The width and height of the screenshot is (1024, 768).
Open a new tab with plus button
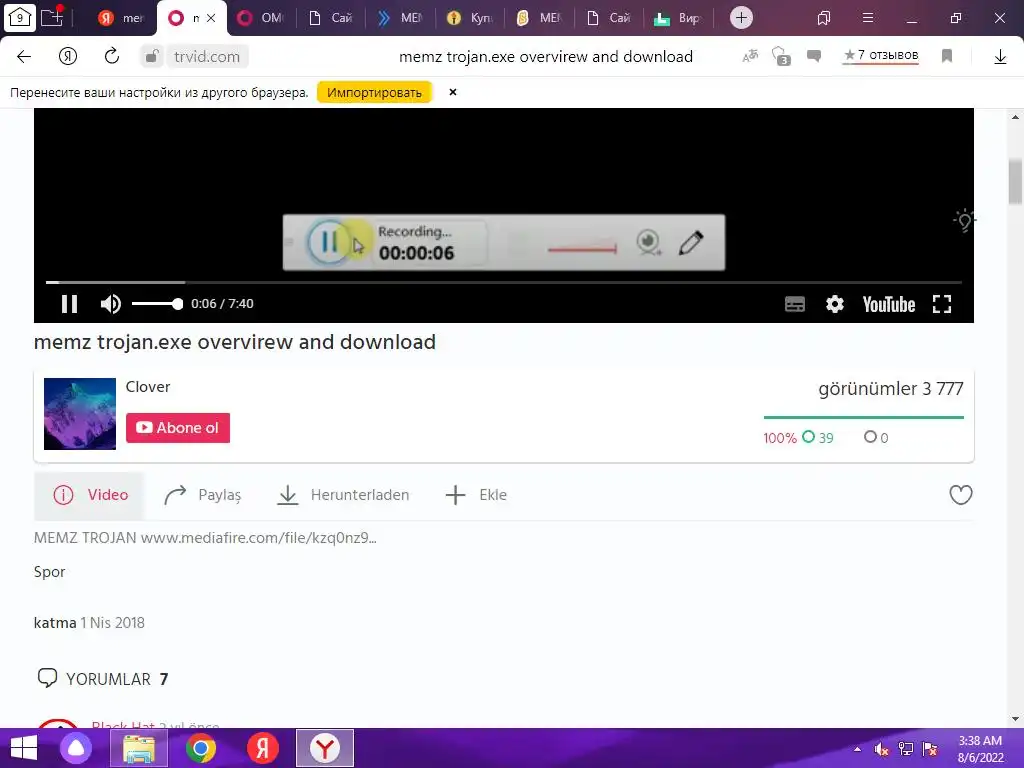pos(741,18)
